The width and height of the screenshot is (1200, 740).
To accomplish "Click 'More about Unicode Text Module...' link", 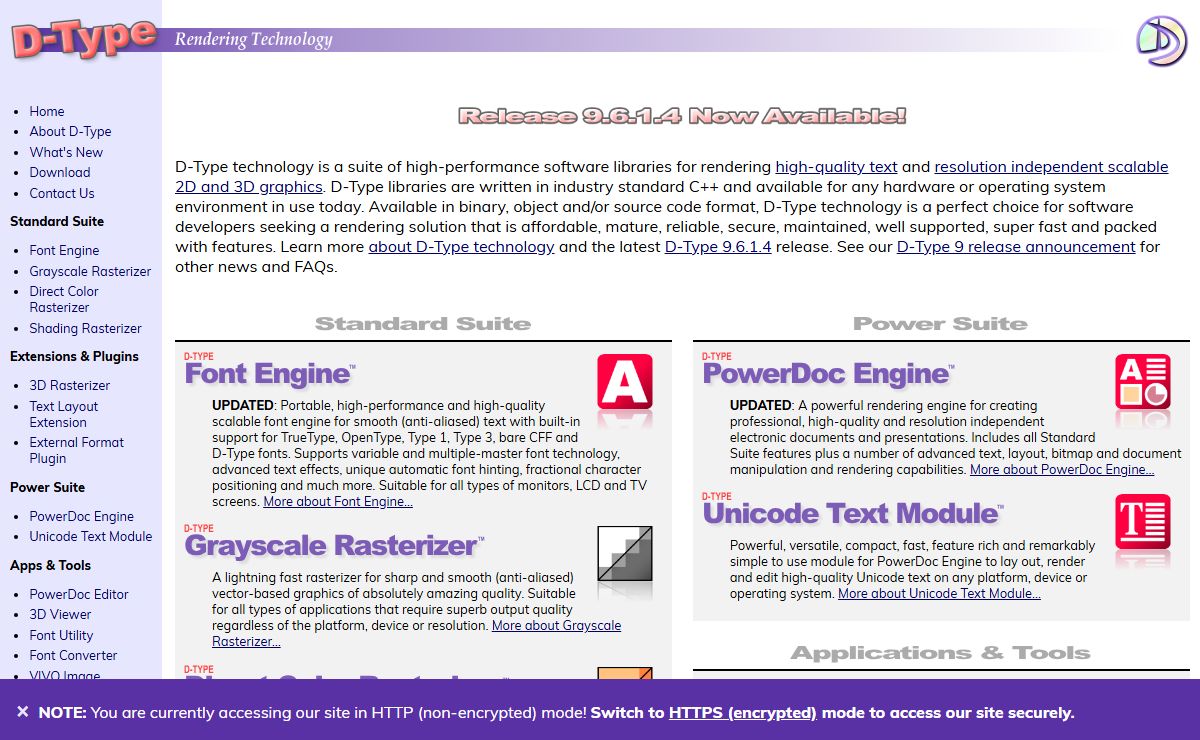I will [x=939, y=593].
